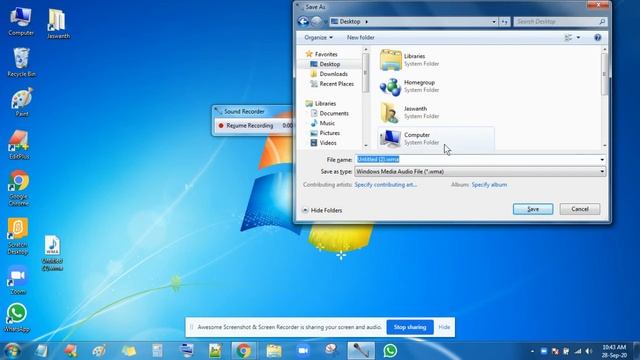Open the Organize dropdown menu
The height and width of the screenshot is (360, 640).
pyautogui.click(x=318, y=38)
